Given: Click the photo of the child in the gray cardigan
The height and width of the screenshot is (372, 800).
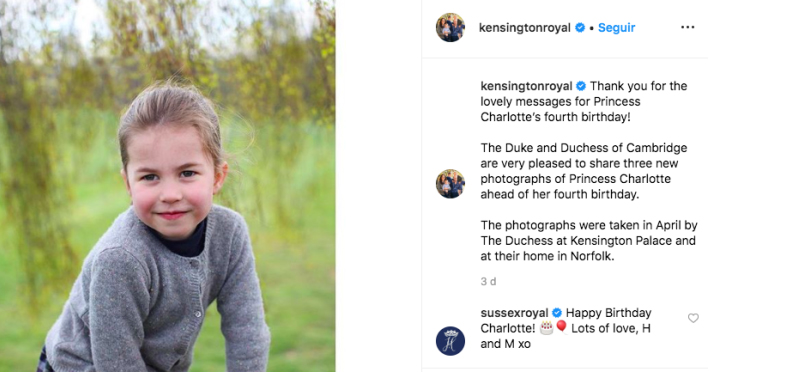Looking at the screenshot, I should pos(167,186).
